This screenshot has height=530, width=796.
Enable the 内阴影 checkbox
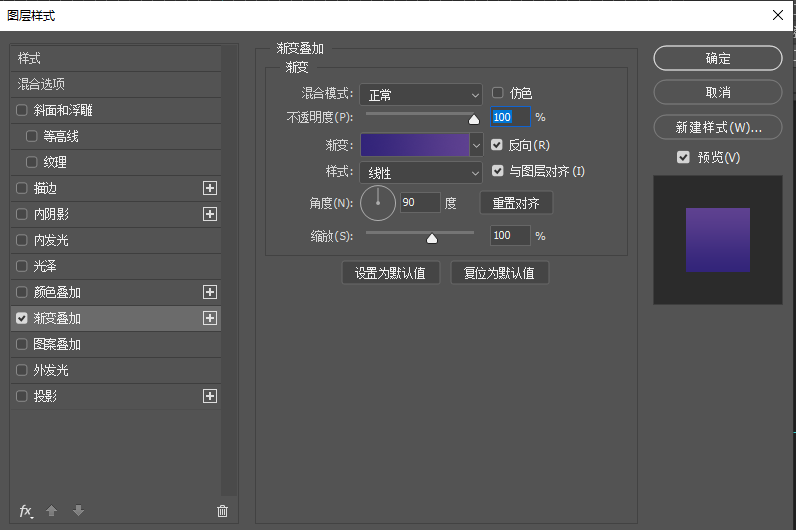[22, 214]
